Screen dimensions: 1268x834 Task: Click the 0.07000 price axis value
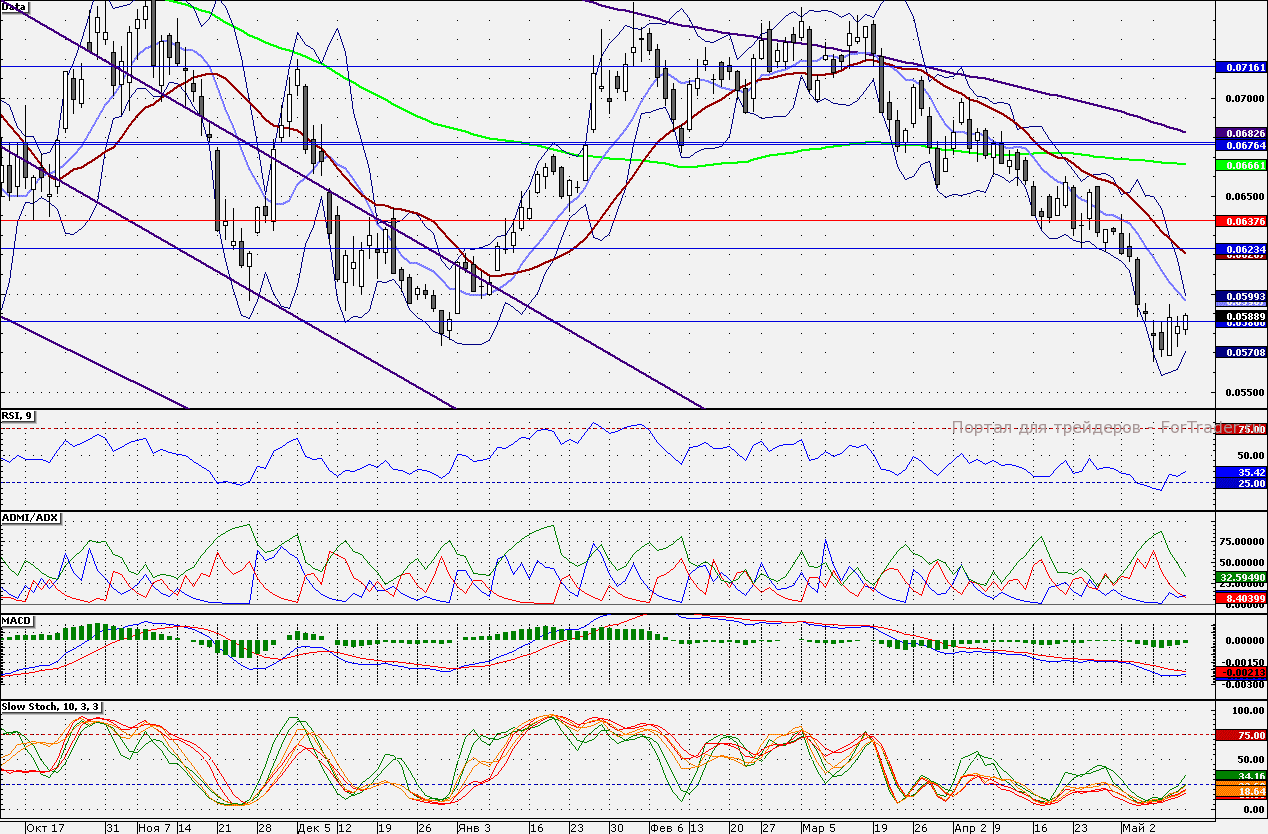point(1245,99)
